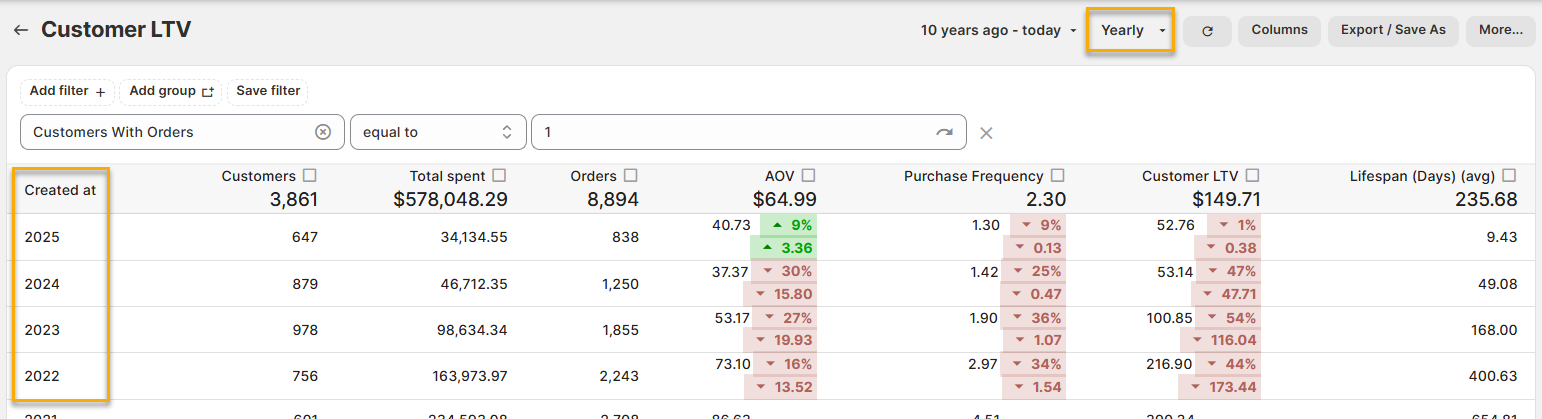Click the refresh report icon button
The width and height of the screenshot is (1542, 419).
coord(1207,31)
